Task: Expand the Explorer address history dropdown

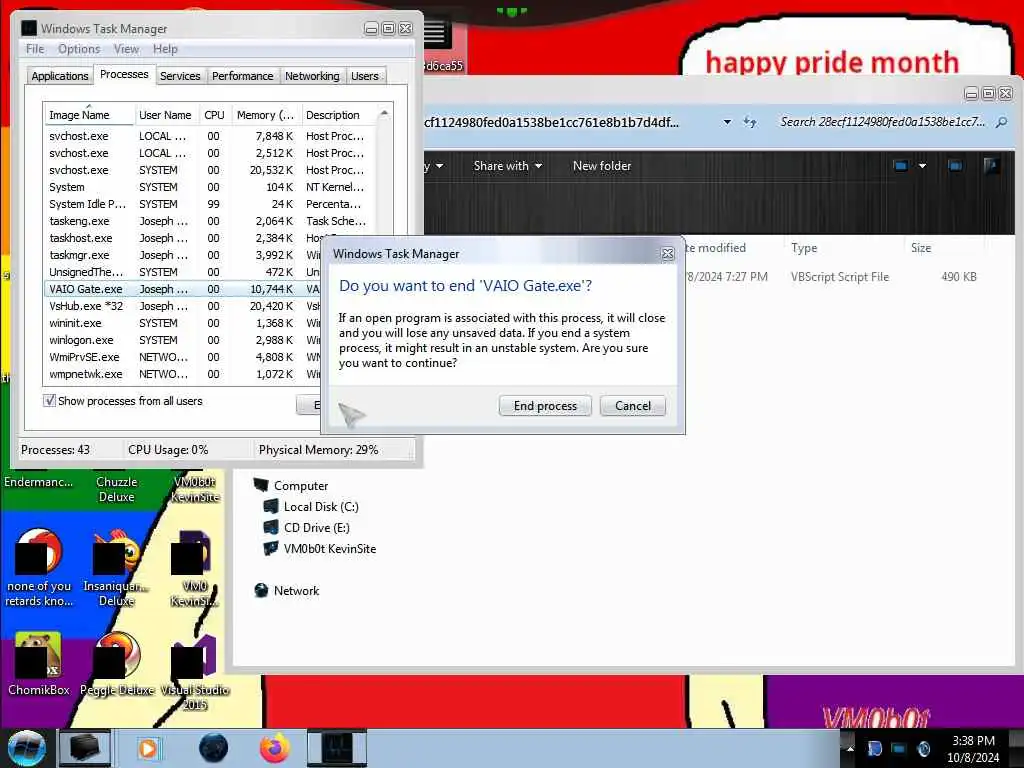Action: [x=727, y=122]
